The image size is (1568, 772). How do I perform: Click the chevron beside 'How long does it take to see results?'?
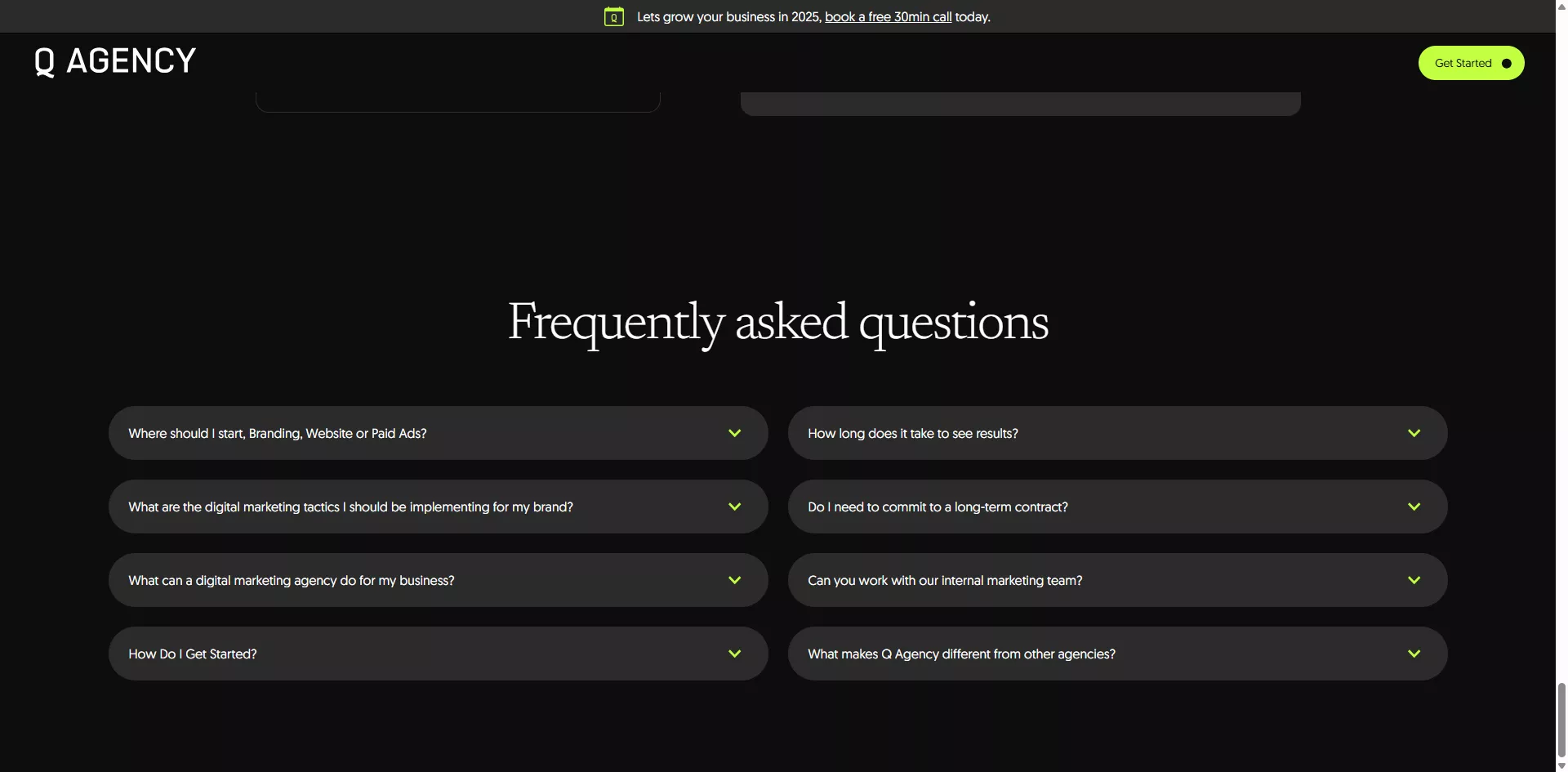pyautogui.click(x=1414, y=433)
